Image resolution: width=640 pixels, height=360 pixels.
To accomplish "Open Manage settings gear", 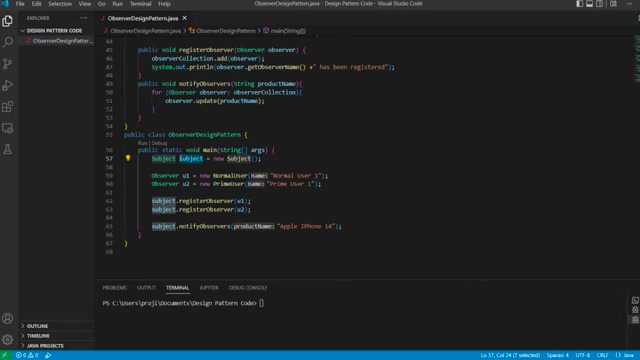I will point(7,340).
